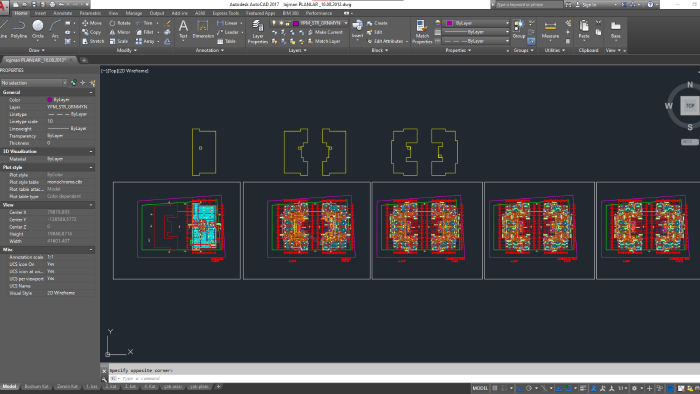This screenshot has width=700, height=394.
Task: Open the Parametric ribbon tab
Action: 90,13
